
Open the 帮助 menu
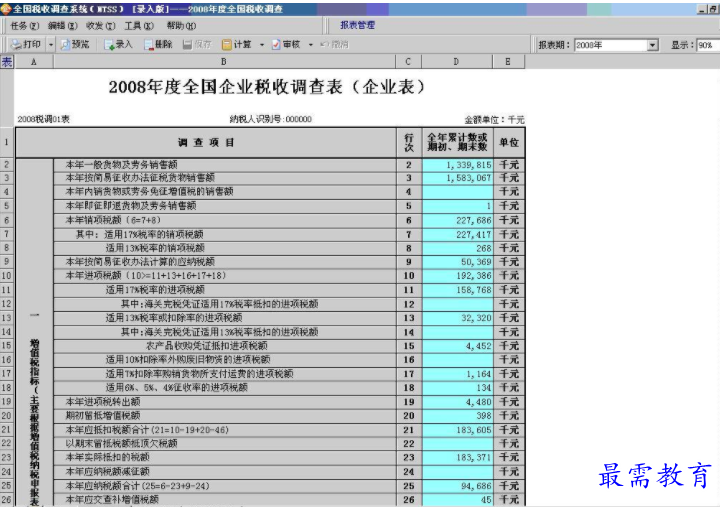tap(181, 26)
